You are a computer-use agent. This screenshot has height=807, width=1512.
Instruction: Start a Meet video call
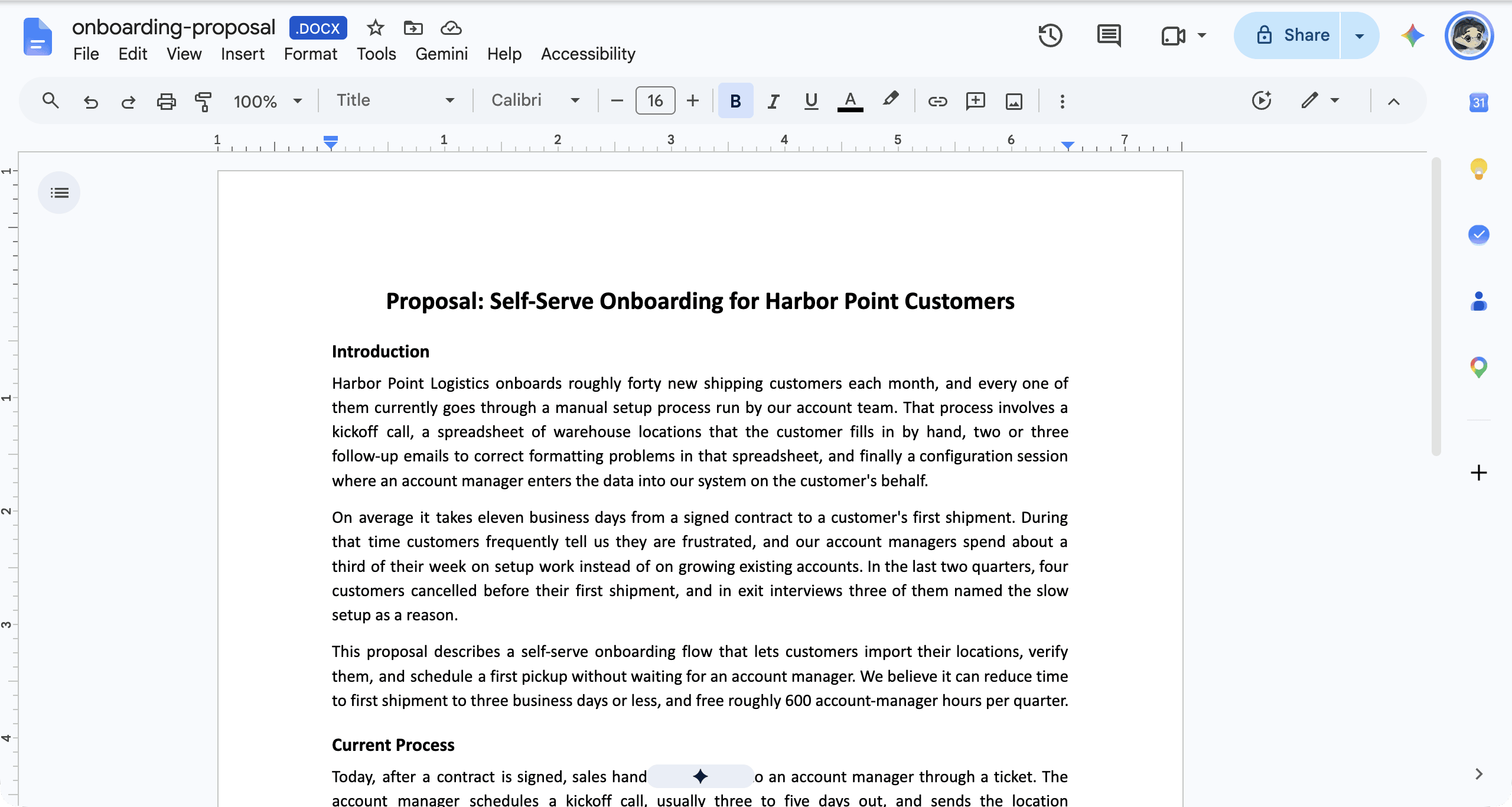1173,35
